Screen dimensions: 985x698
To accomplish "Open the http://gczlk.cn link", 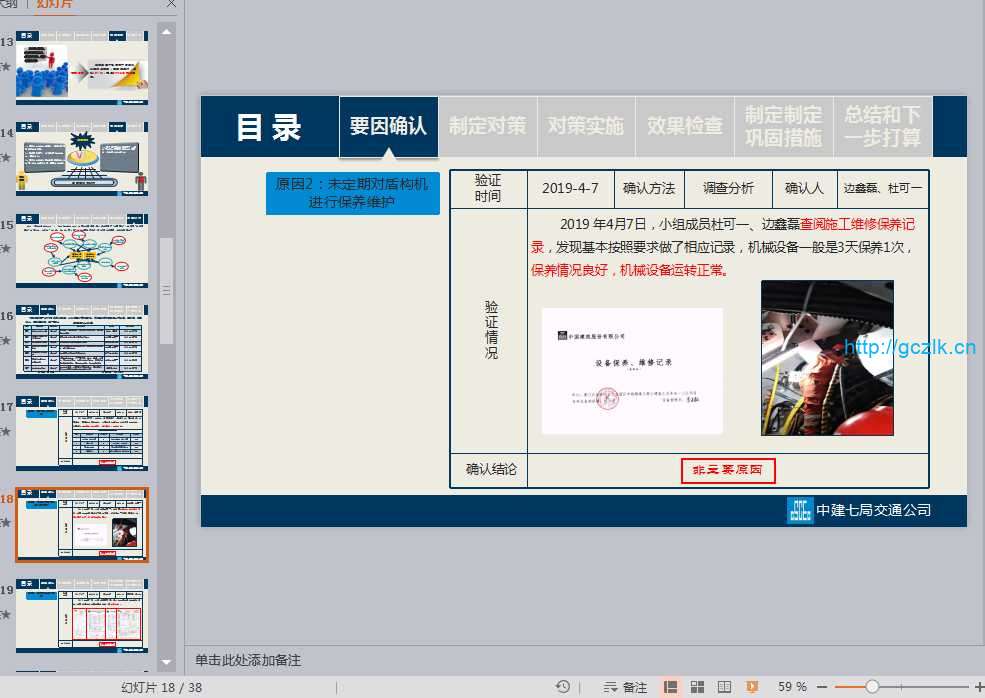I will click(x=909, y=348).
